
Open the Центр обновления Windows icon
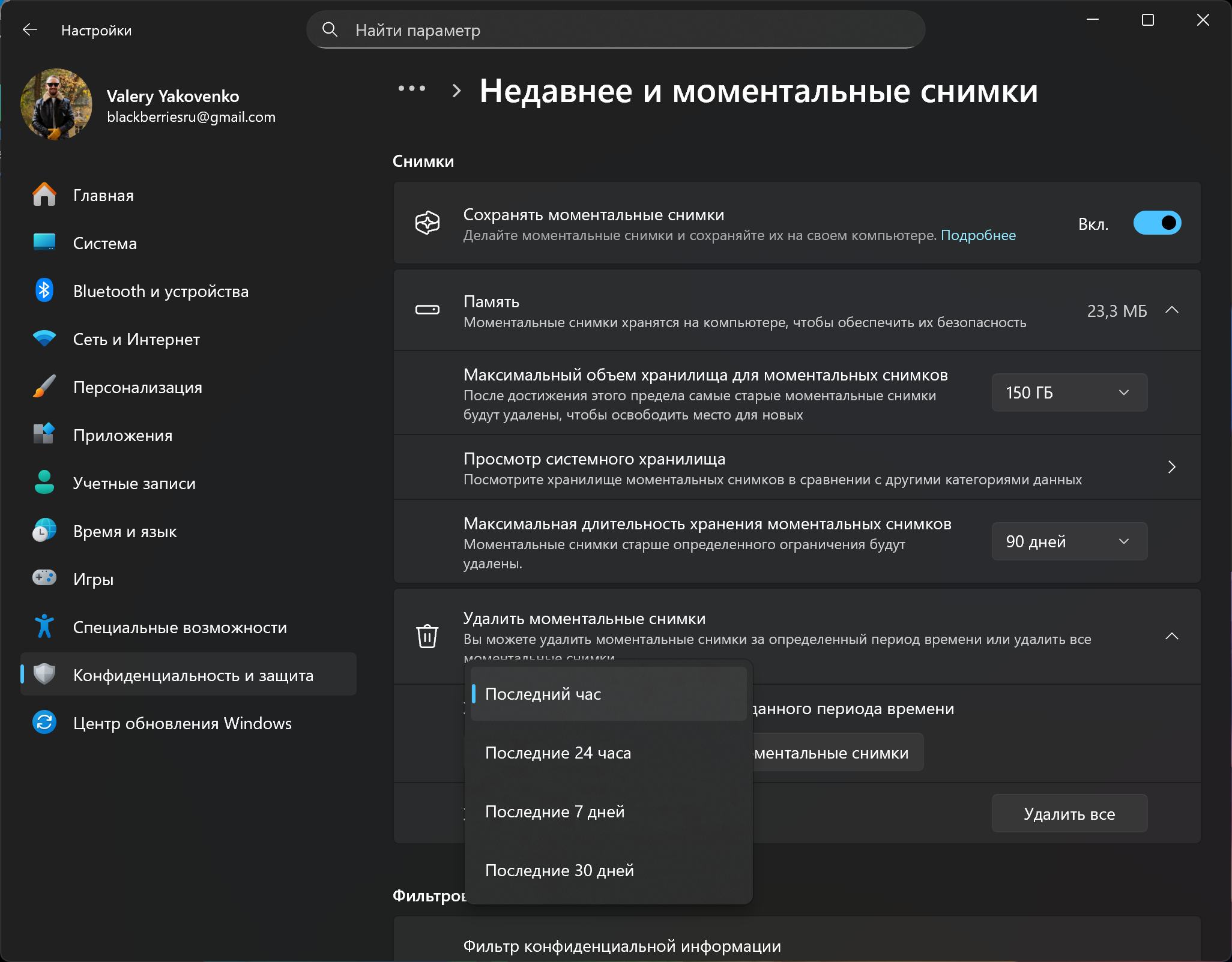pos(44,723)
